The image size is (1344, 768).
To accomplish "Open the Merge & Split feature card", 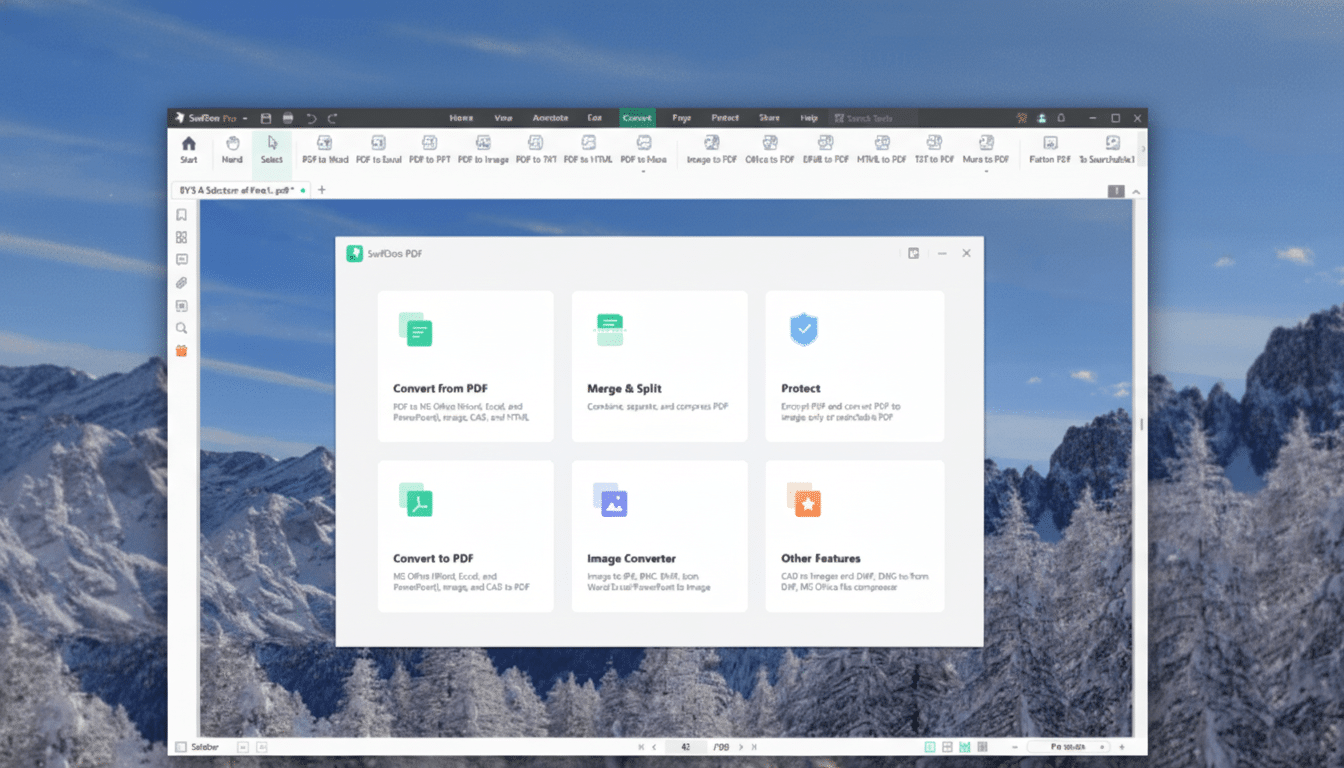I will [x=659, y=365].
